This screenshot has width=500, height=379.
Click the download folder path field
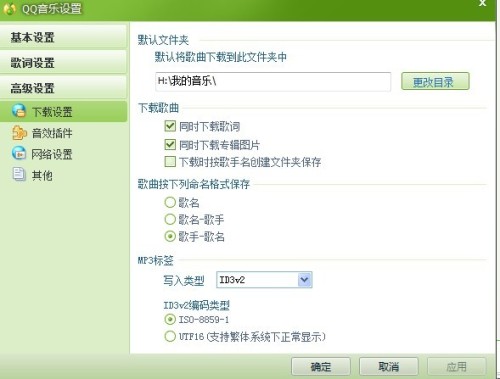(x=273, y=81)
